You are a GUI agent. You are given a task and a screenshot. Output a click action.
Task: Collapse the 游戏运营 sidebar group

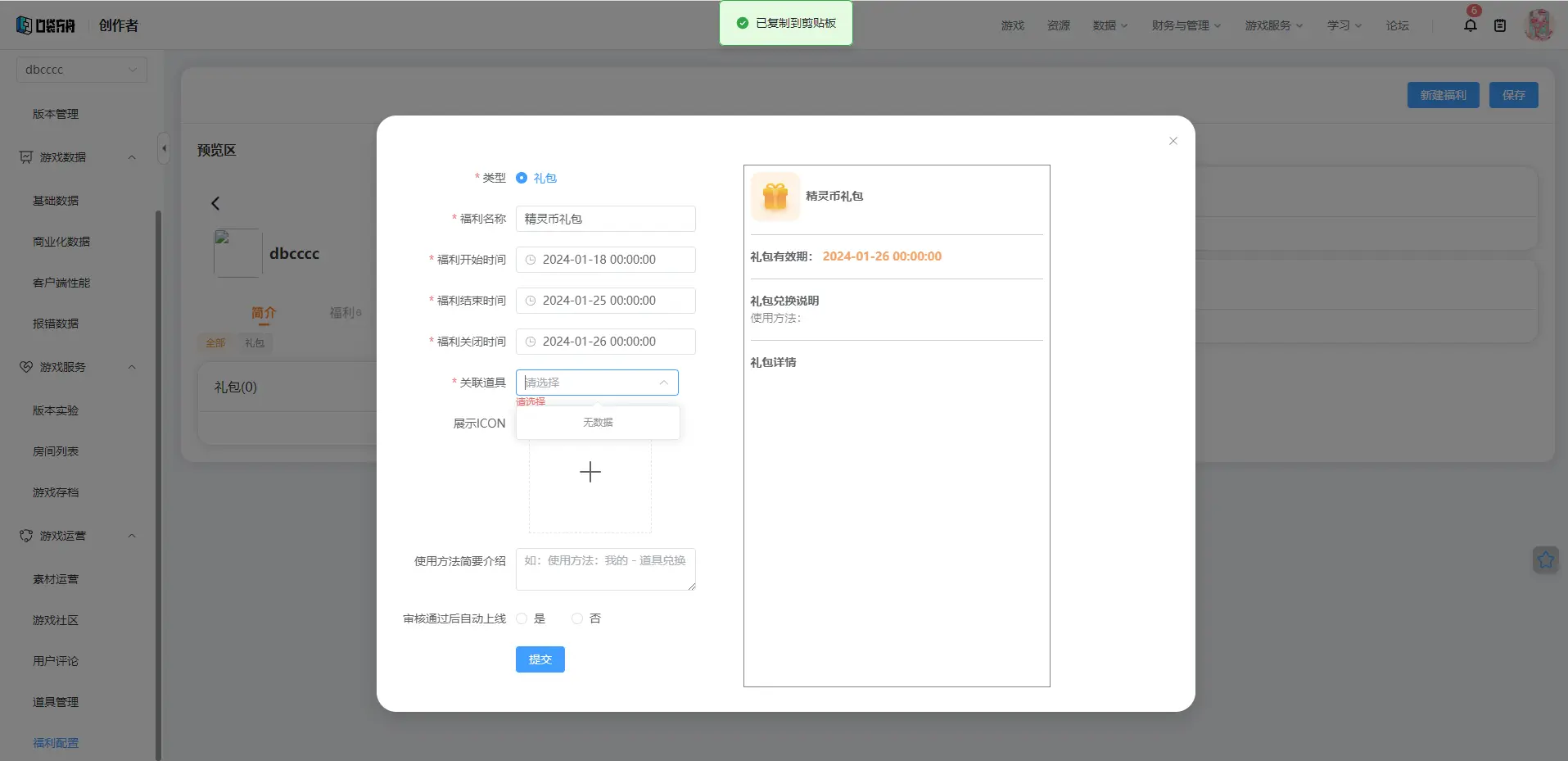132,536
